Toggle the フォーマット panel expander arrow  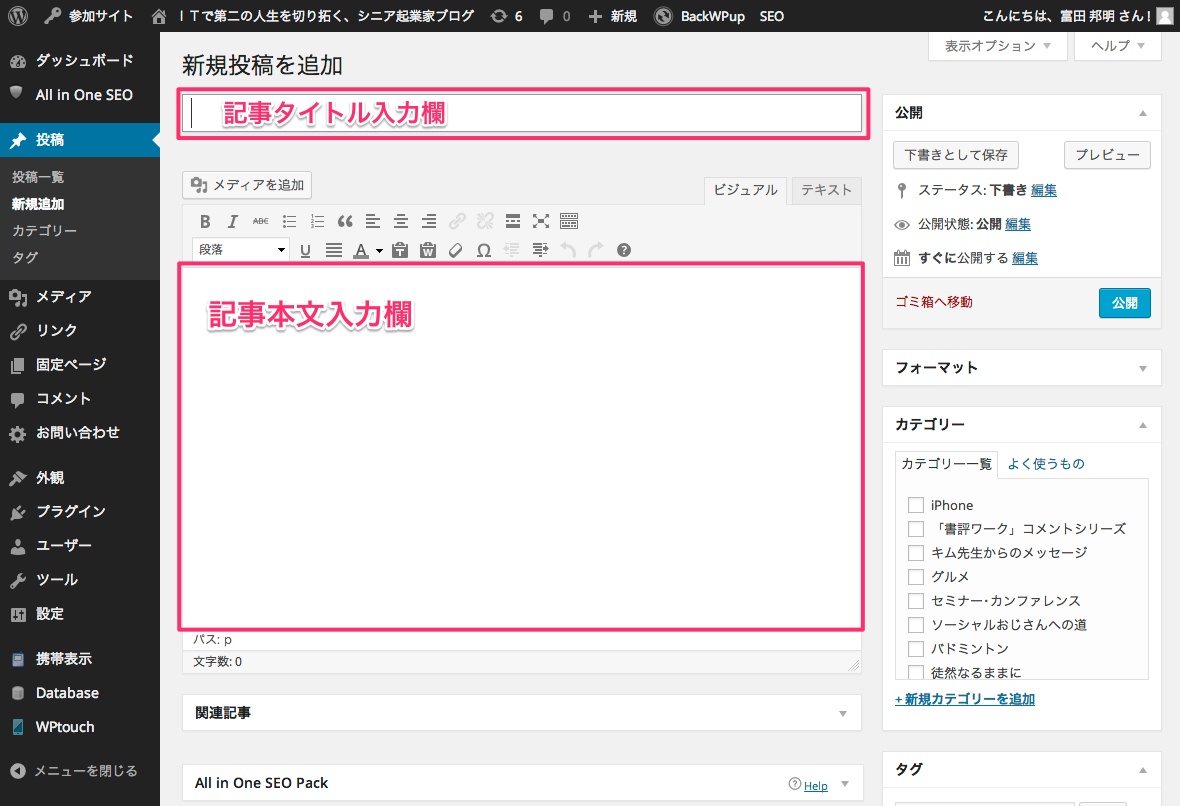pyautogui.click(x=1143, y=368)
